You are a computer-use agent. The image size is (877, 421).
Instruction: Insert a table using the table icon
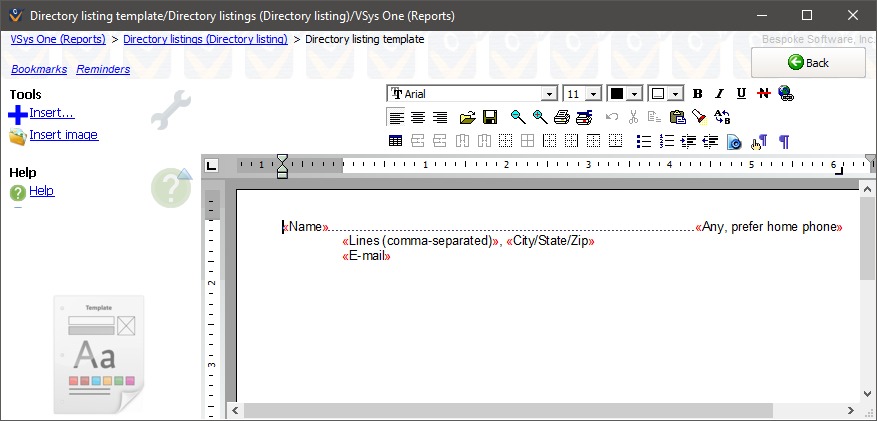coord(395,141)
